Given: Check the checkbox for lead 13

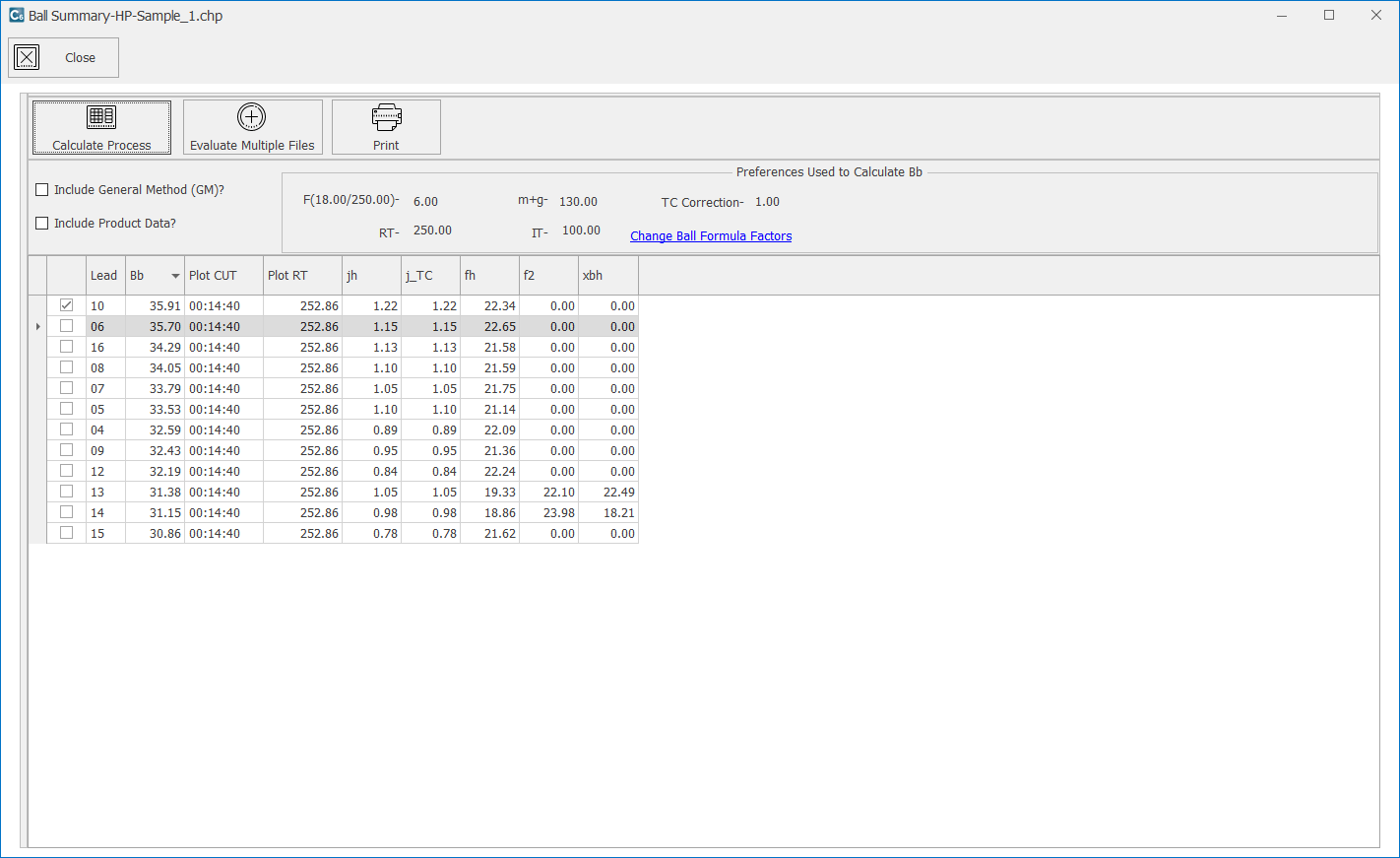Looking at the screenshot, I should pyautogui.click(x=66, y=492).
